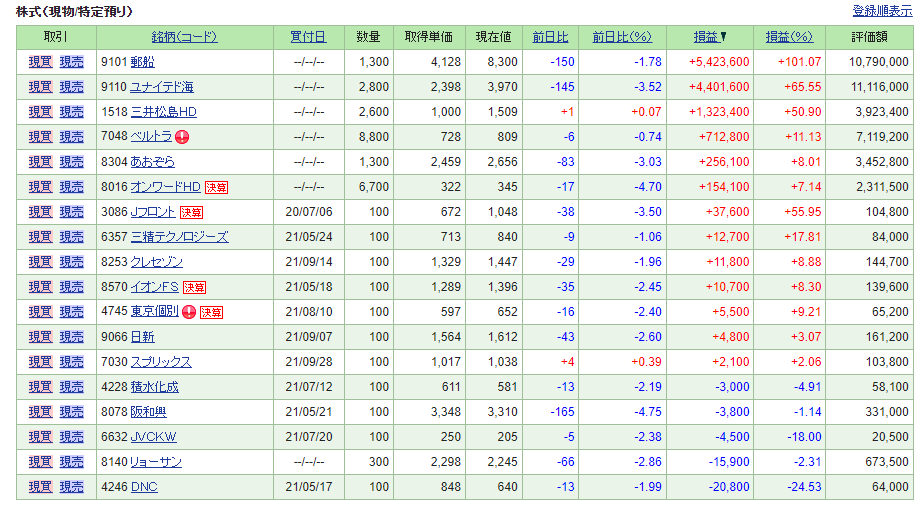Click 現買 for あおぞら row
Image resolution: width=914 pixels, height=512 pixels.
41,162
